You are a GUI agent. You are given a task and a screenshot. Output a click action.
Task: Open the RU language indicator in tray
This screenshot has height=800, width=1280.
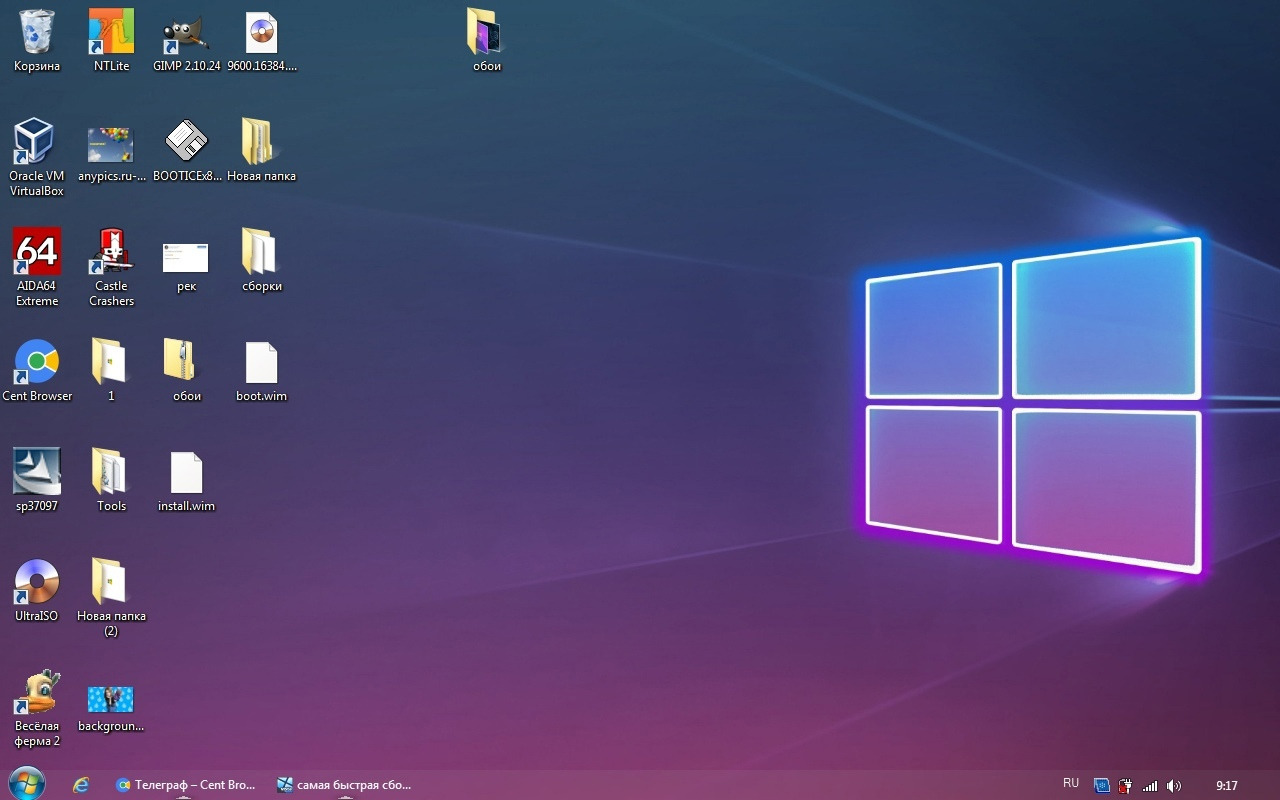pyautogui.click(x=1071, y=784)
